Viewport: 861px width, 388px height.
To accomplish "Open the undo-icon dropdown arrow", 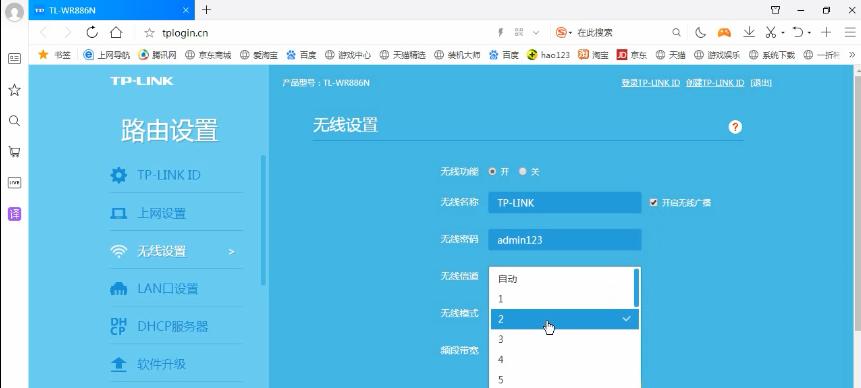I will point(809,33).
